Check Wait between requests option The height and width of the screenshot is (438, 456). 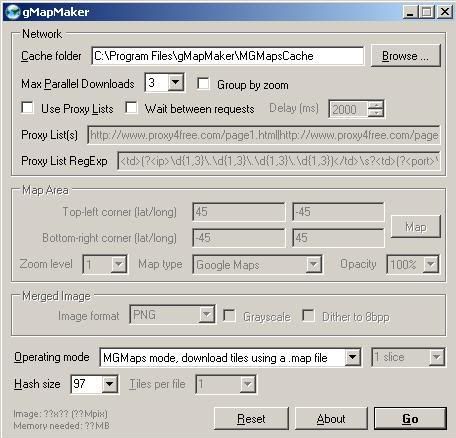(x=131, y=108)
